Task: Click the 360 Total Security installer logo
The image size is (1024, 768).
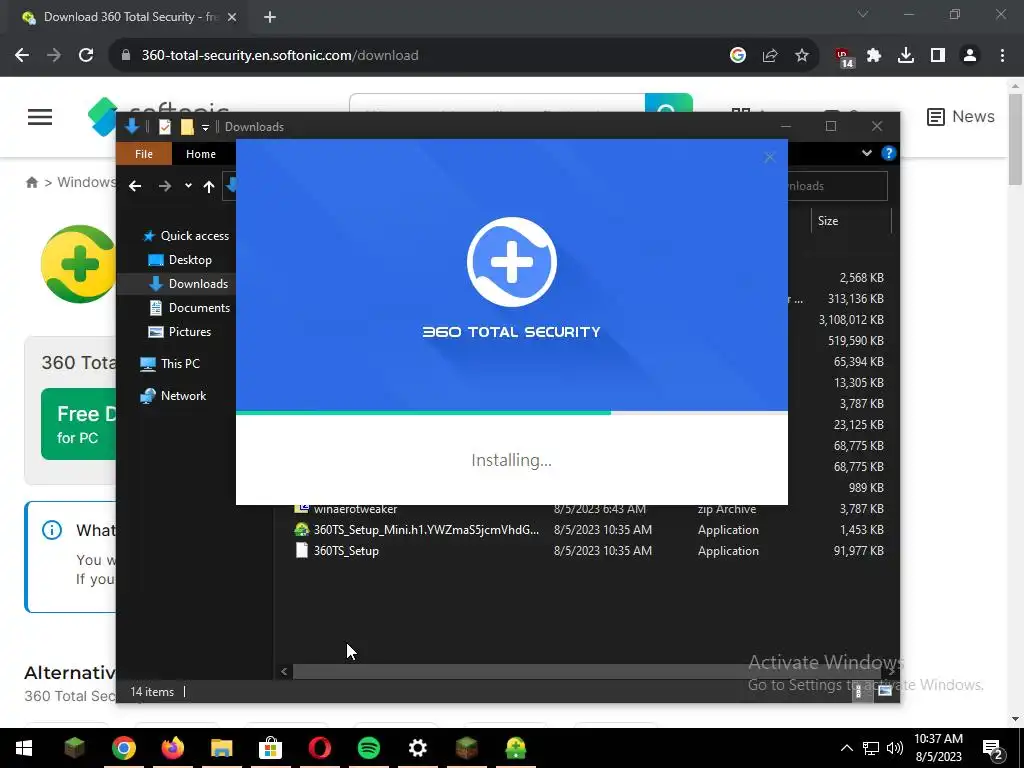Action: [512, 262]
